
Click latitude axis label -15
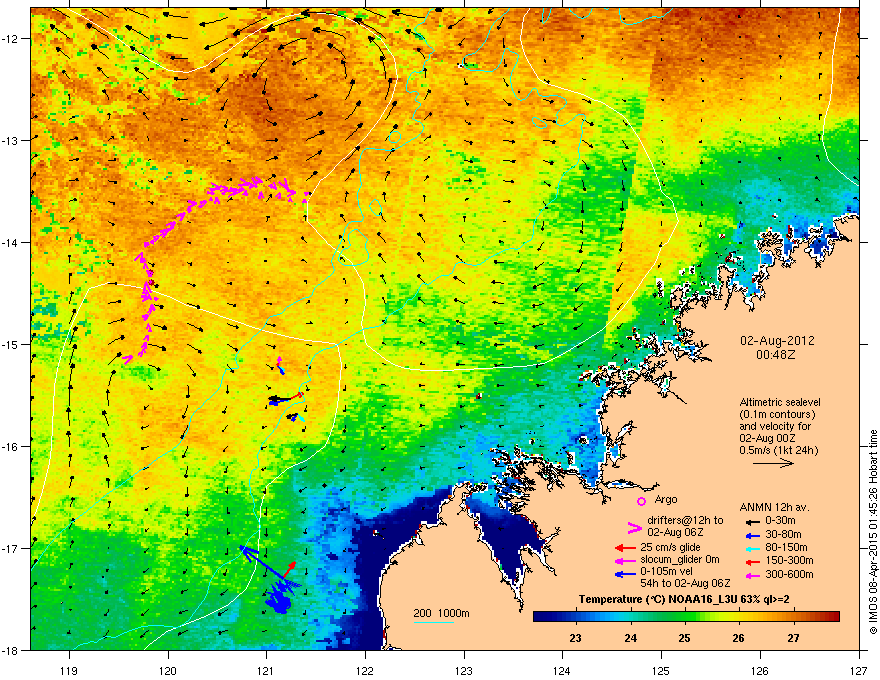[x=11, y=344]
